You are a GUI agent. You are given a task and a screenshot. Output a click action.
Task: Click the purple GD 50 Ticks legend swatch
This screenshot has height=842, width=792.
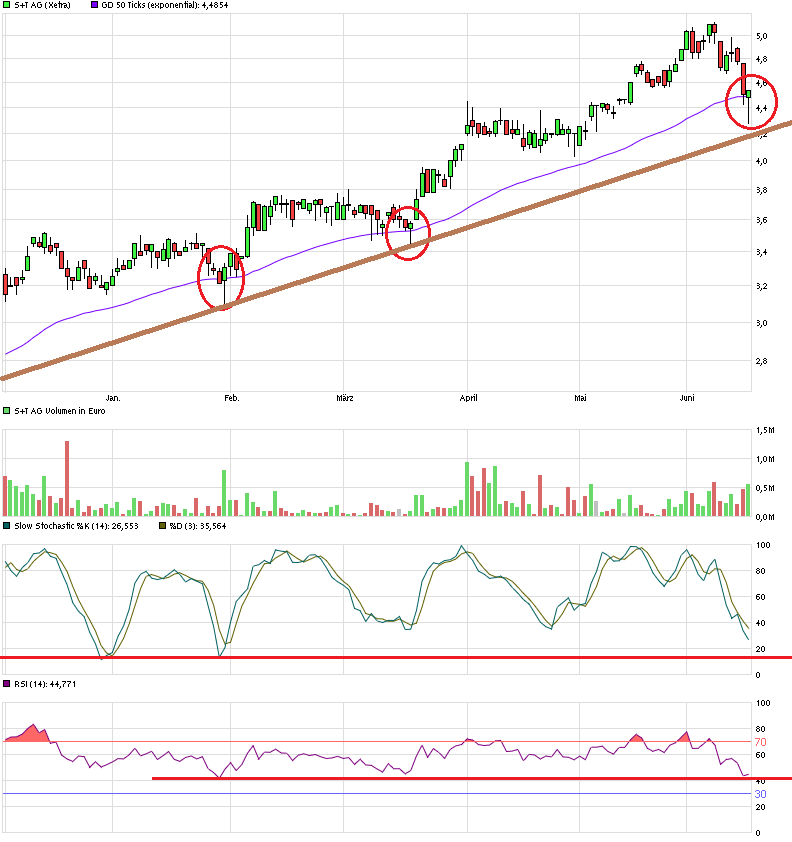pyautogui.click(x=96, y=5)
